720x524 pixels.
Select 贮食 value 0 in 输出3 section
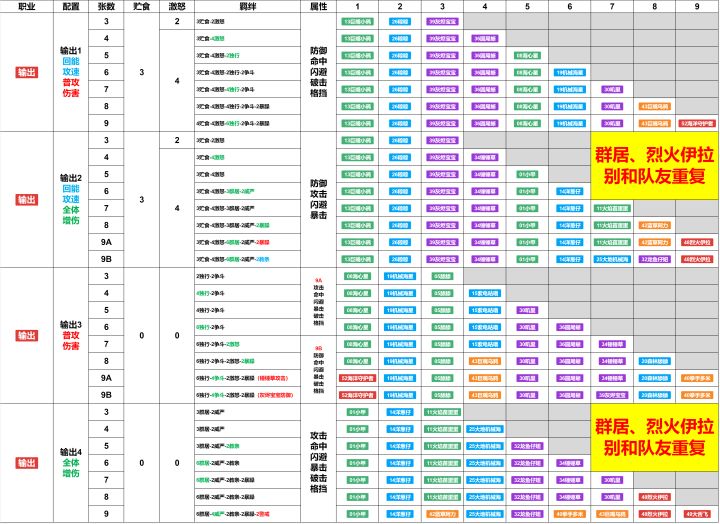[141, 335]
